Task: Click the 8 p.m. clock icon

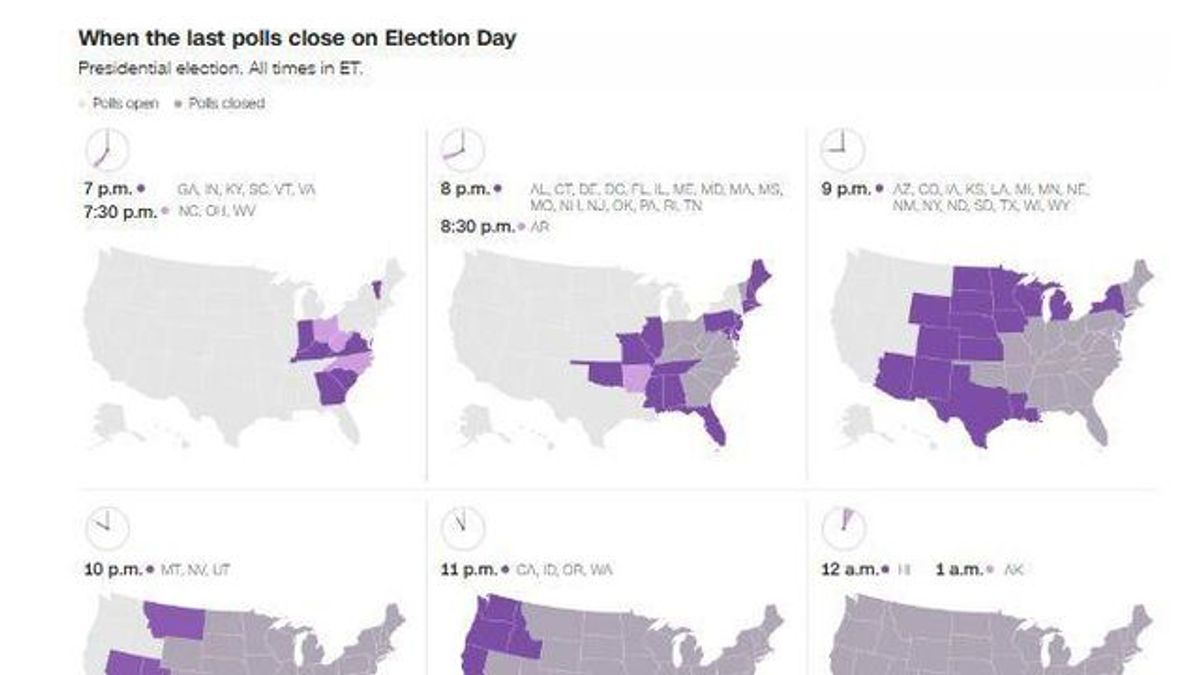Action: (x=463, y=149)
